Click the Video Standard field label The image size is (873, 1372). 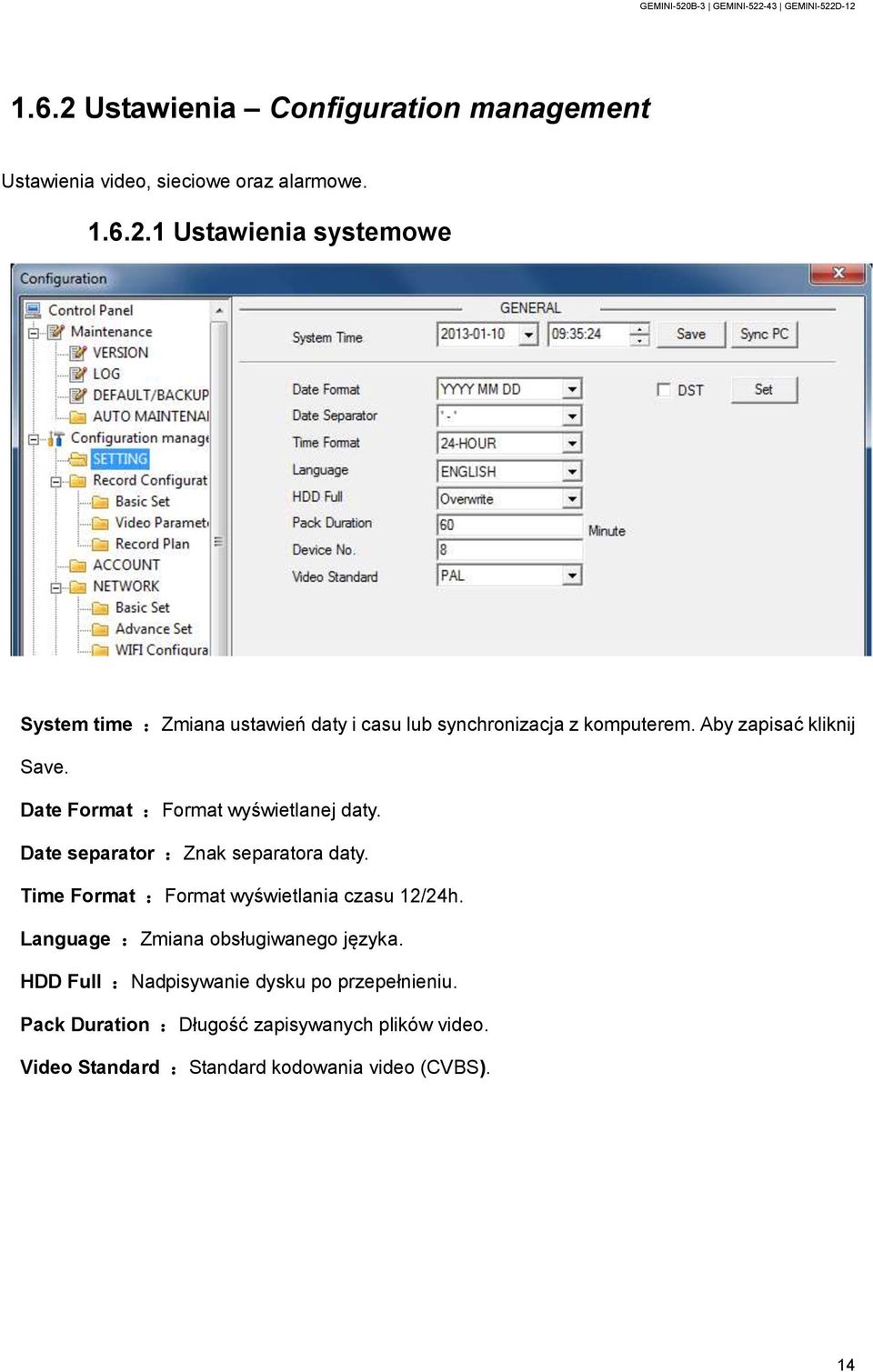tap(335, 576)
